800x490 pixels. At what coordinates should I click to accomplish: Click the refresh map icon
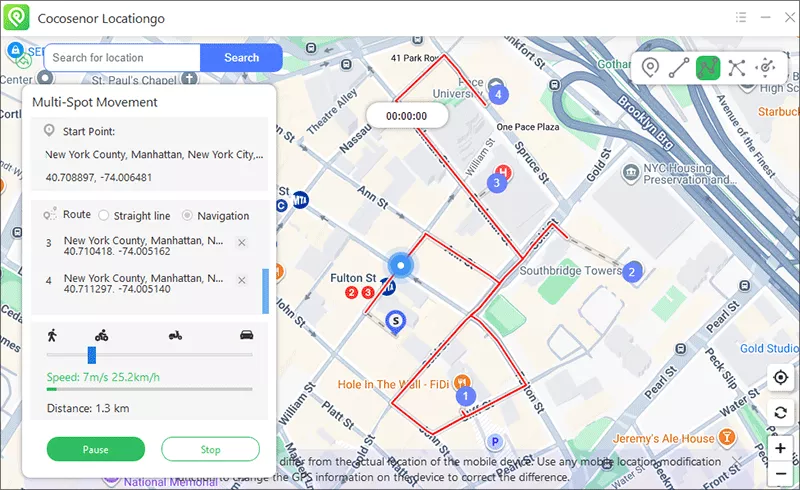pos(781,413)
